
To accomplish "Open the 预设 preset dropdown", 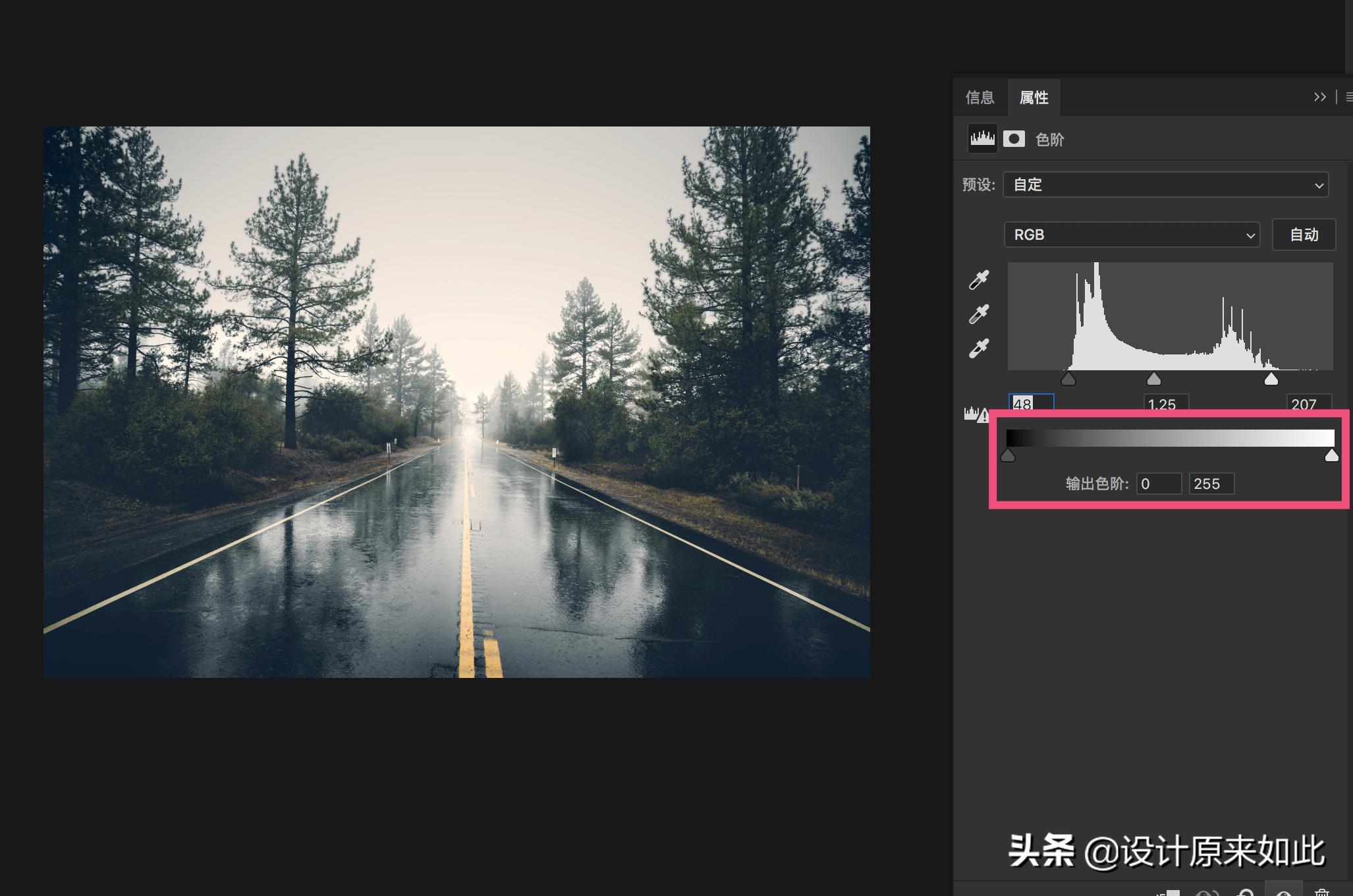I will click(x=1165, y=185).
